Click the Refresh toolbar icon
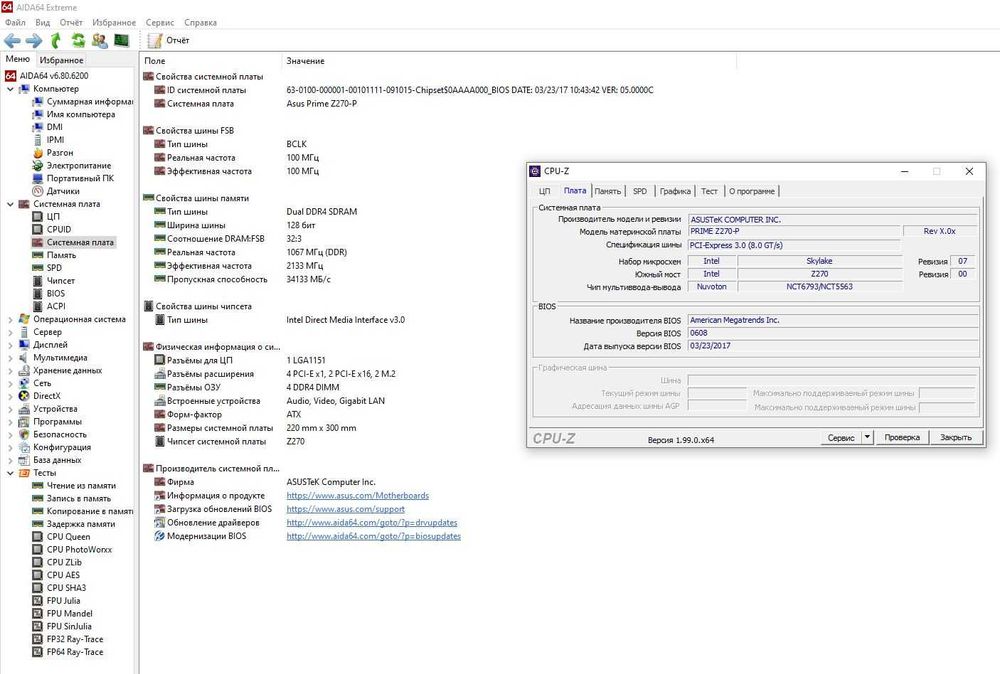This screenshot has width=1000, height=674. 78,41
